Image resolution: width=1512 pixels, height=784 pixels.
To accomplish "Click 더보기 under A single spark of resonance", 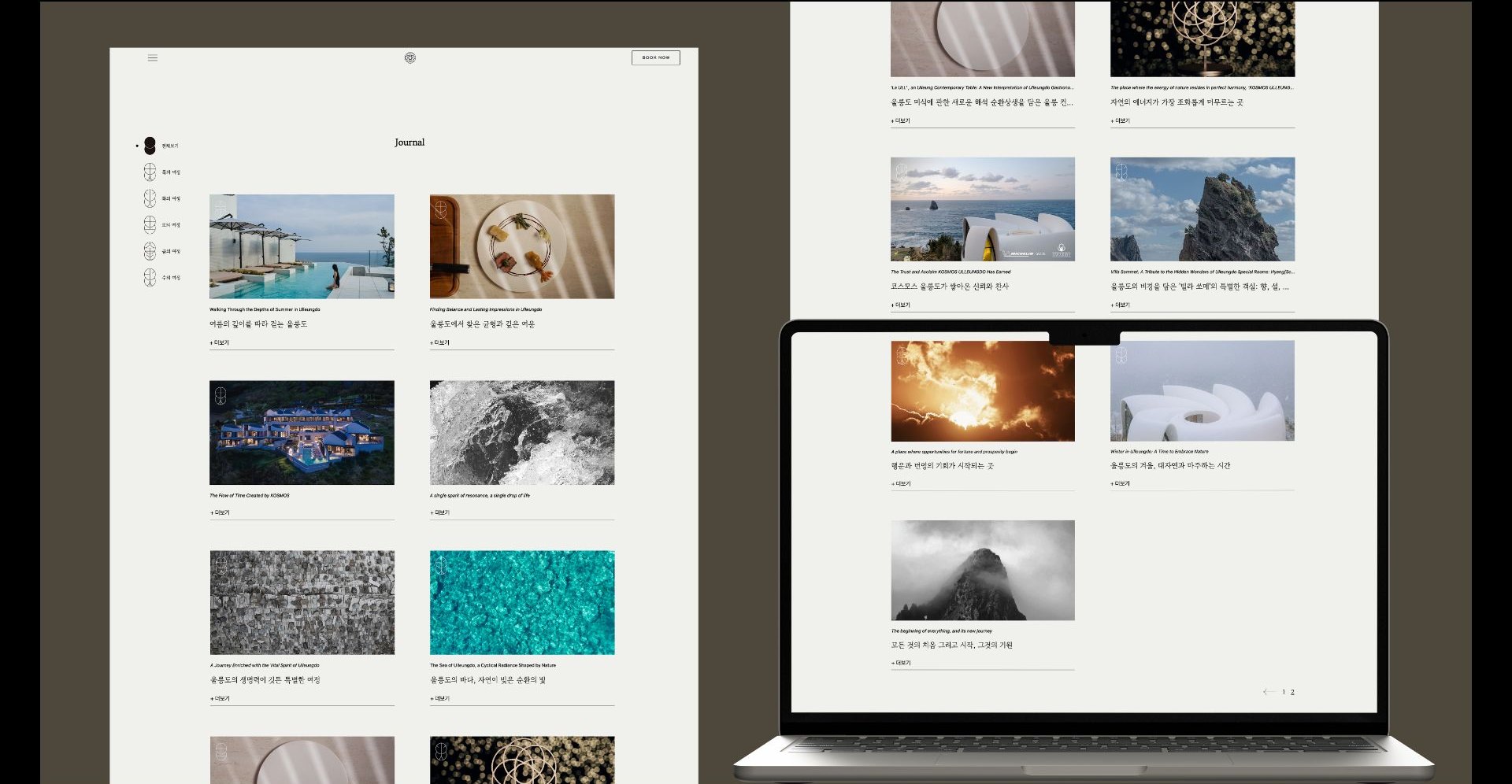I will tap(440, 512).
